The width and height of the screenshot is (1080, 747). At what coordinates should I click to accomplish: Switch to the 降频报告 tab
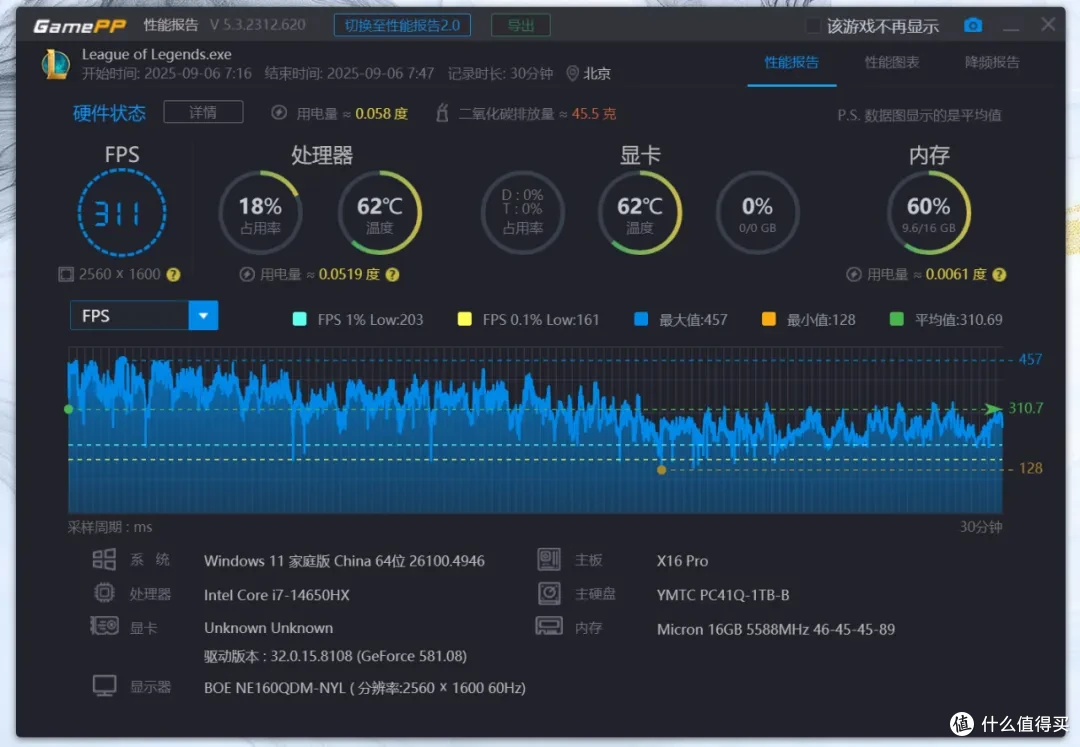pos(992,63)
